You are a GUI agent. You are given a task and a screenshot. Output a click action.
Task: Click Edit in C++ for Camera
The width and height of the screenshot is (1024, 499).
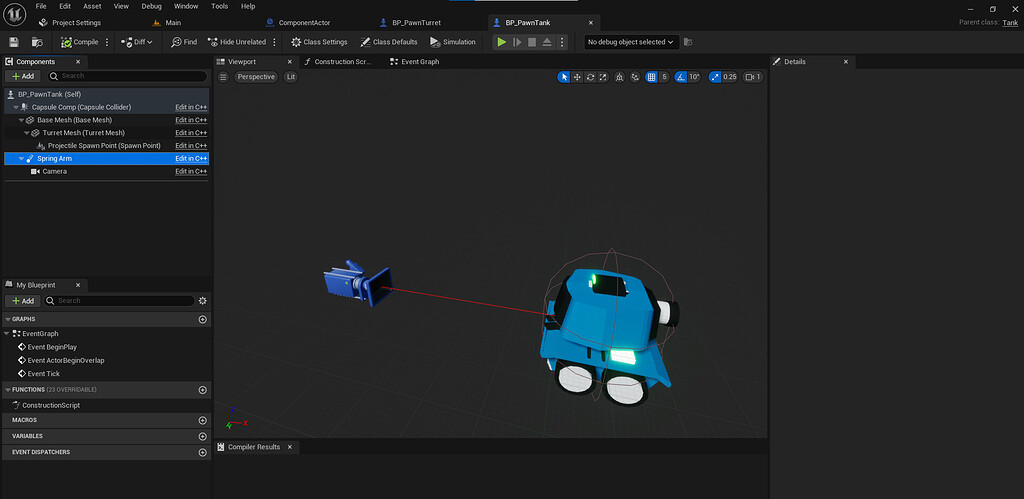pos(191,171)
